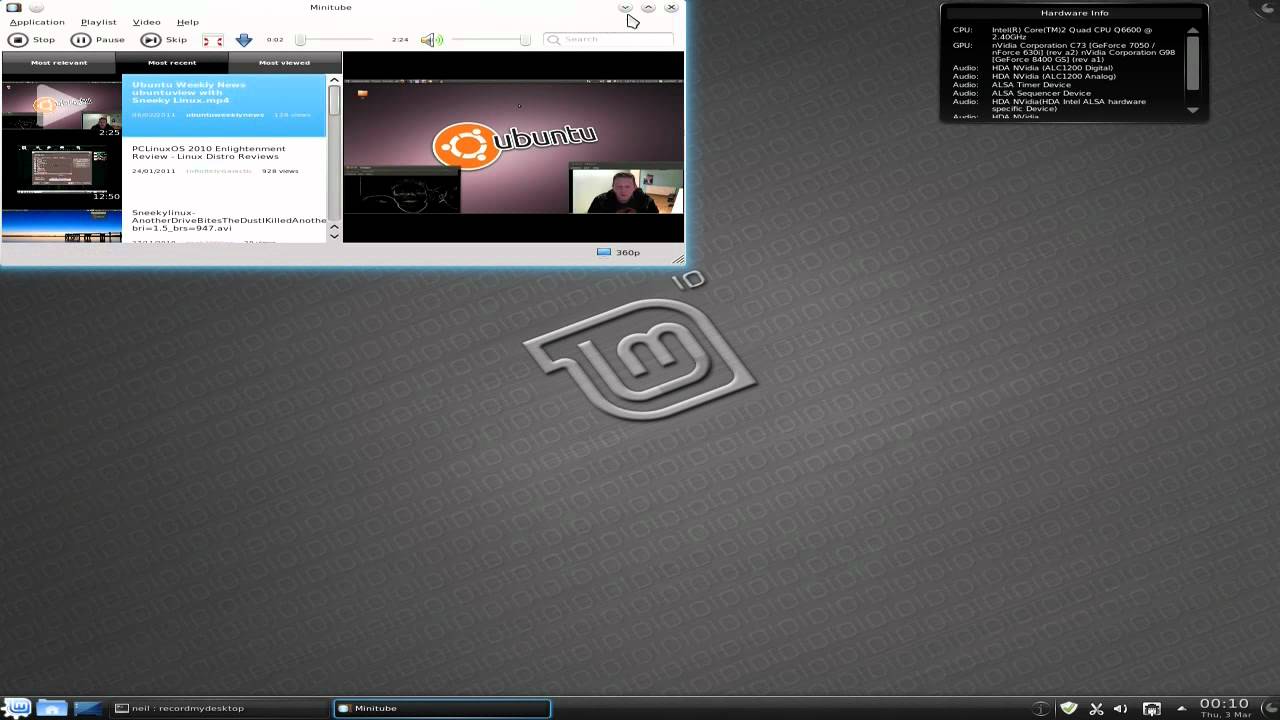1280x720 pixels.
Task: Click the 2:25 Ubuntu video thumbnail
Action: point(61,106)
